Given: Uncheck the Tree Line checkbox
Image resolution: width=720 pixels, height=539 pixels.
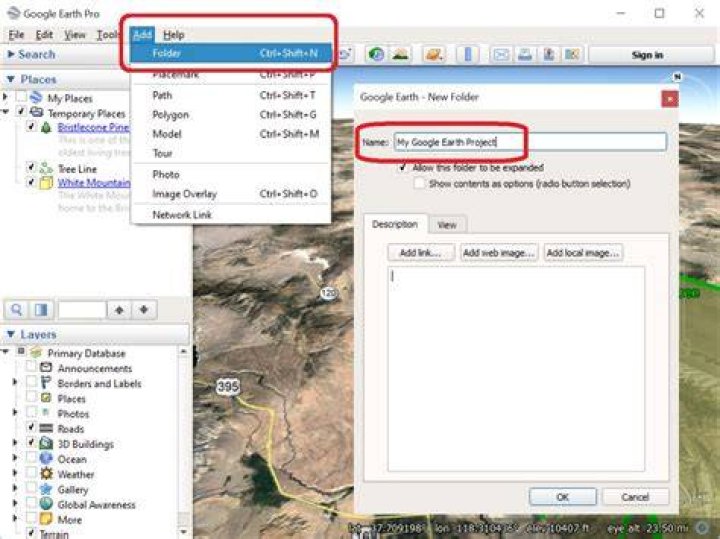Looking at the screenshot, I should (x=31, y=168).
